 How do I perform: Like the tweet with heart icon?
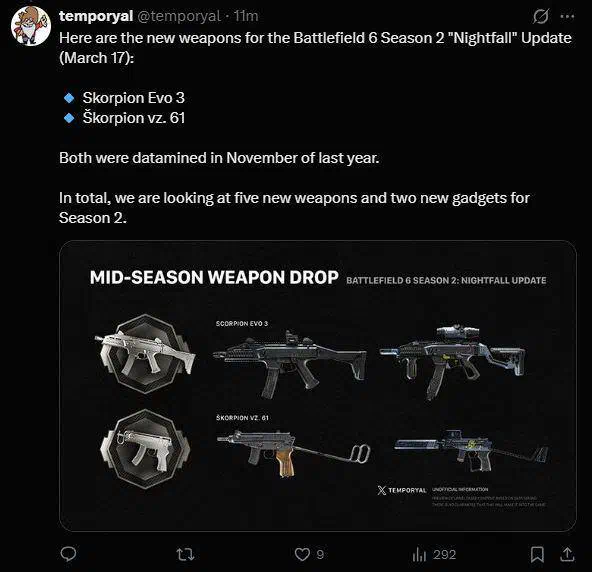tap(302, 554)
